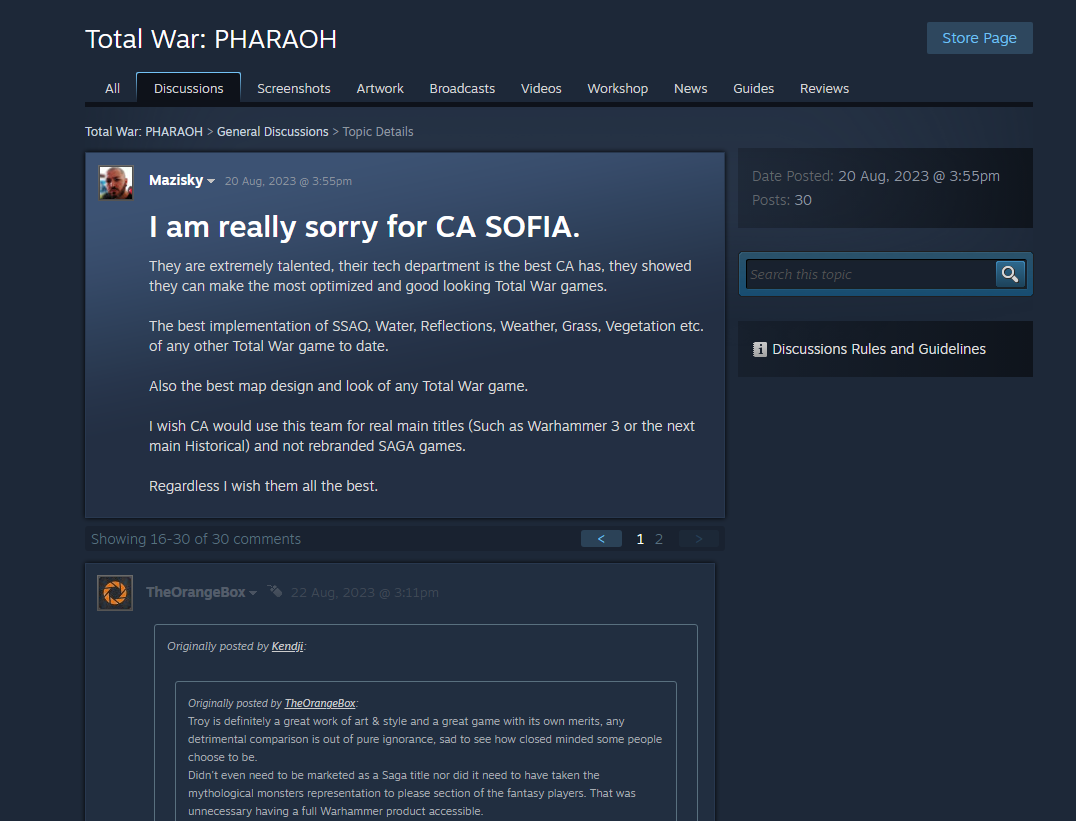Focus the Search this topic field

pos(870,275)
